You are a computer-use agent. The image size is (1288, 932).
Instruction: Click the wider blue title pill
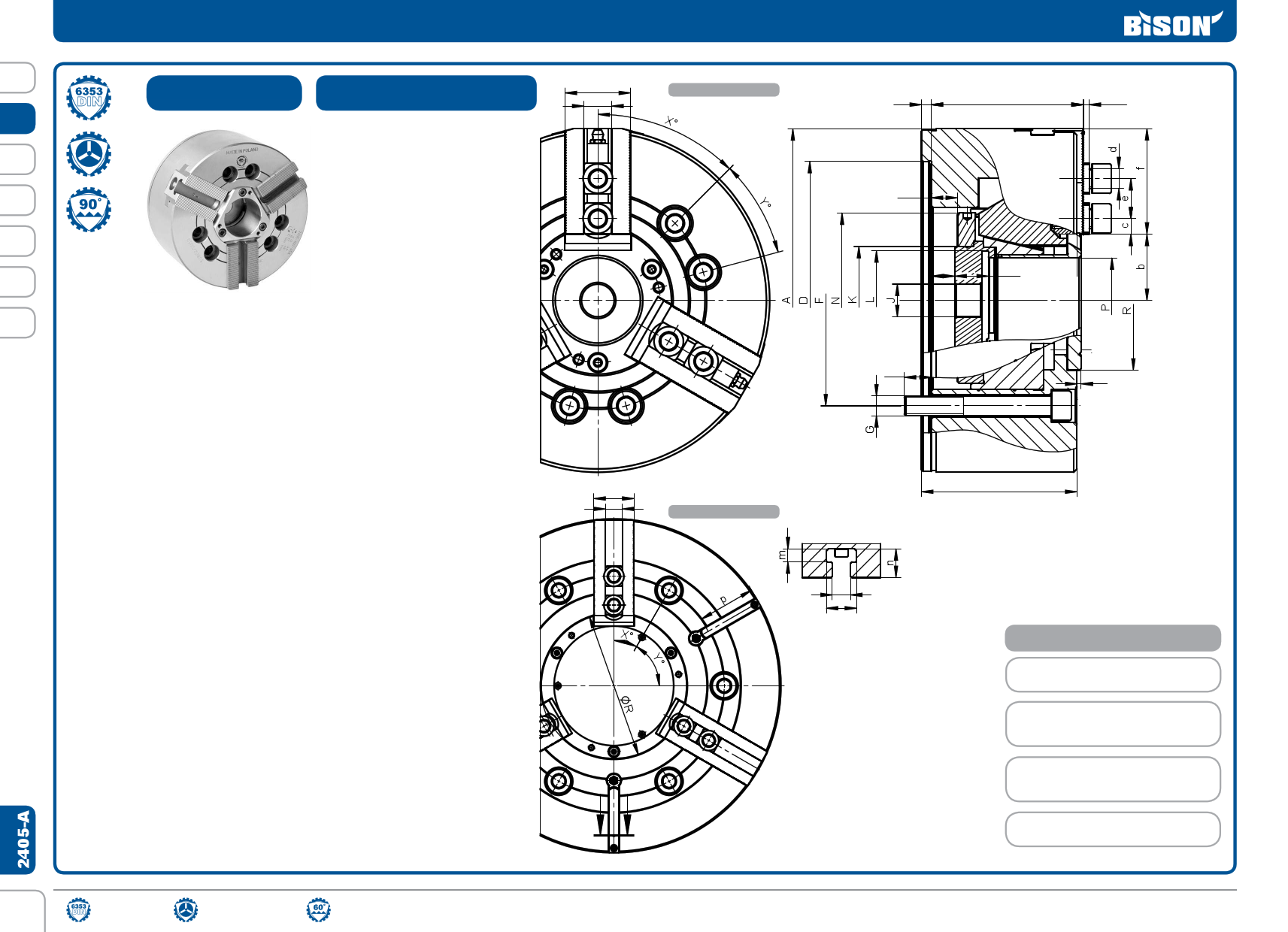tap(426, 93)
